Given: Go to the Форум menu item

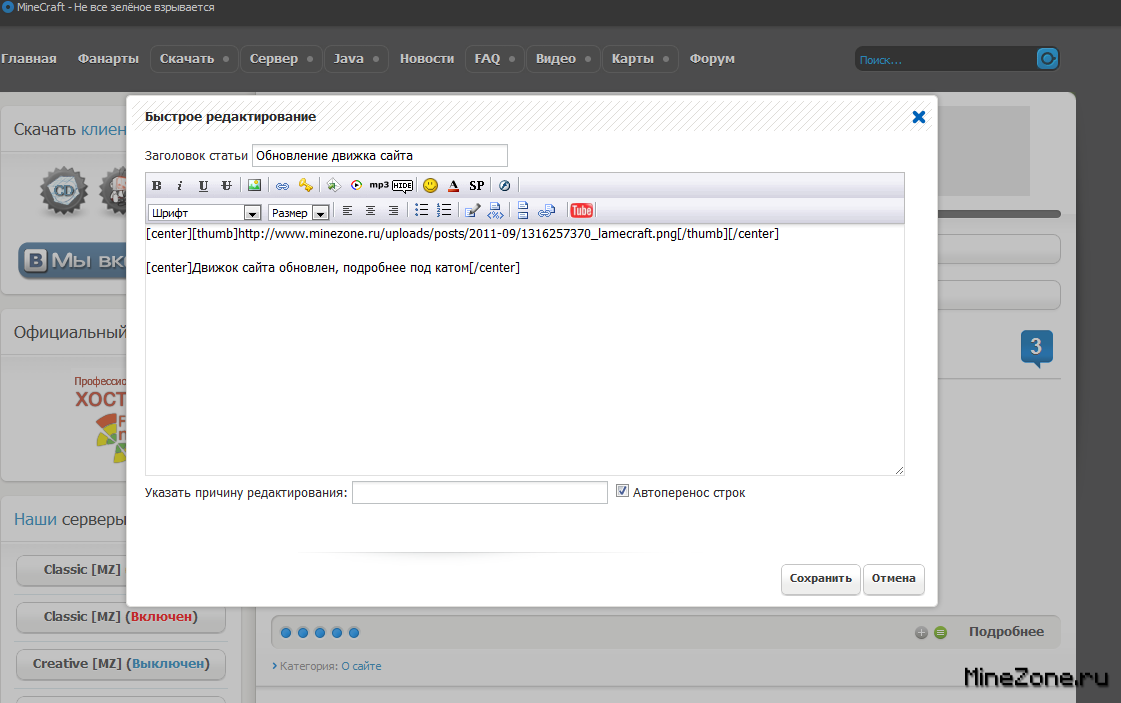Looking at the screenshot, I should click(712, 59).
